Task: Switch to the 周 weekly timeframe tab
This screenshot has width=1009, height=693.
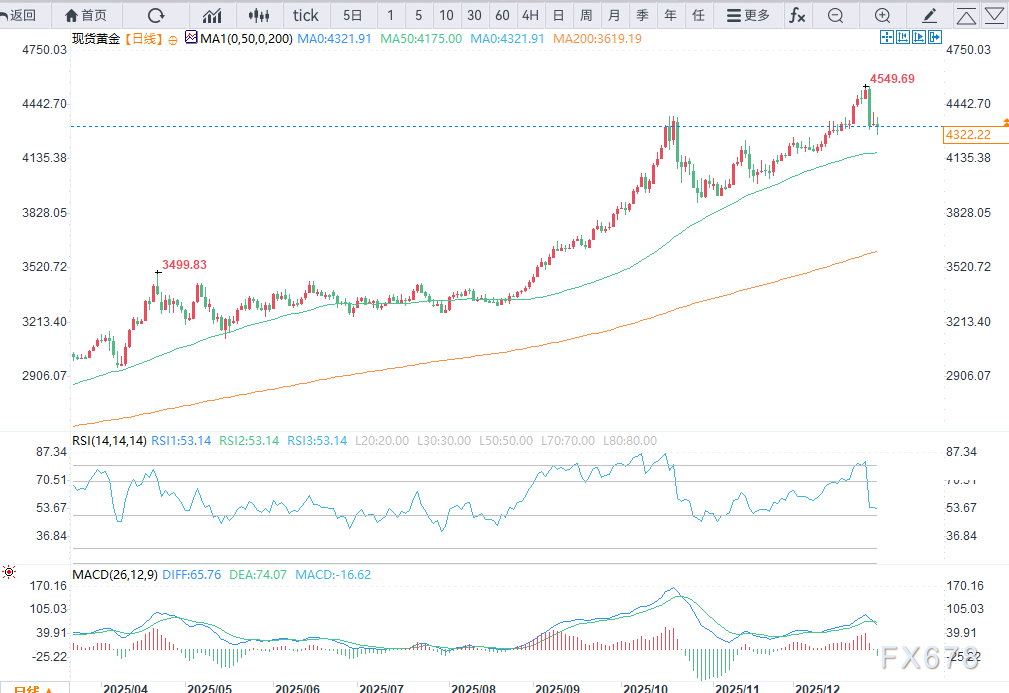Action: tap(584, 15)
